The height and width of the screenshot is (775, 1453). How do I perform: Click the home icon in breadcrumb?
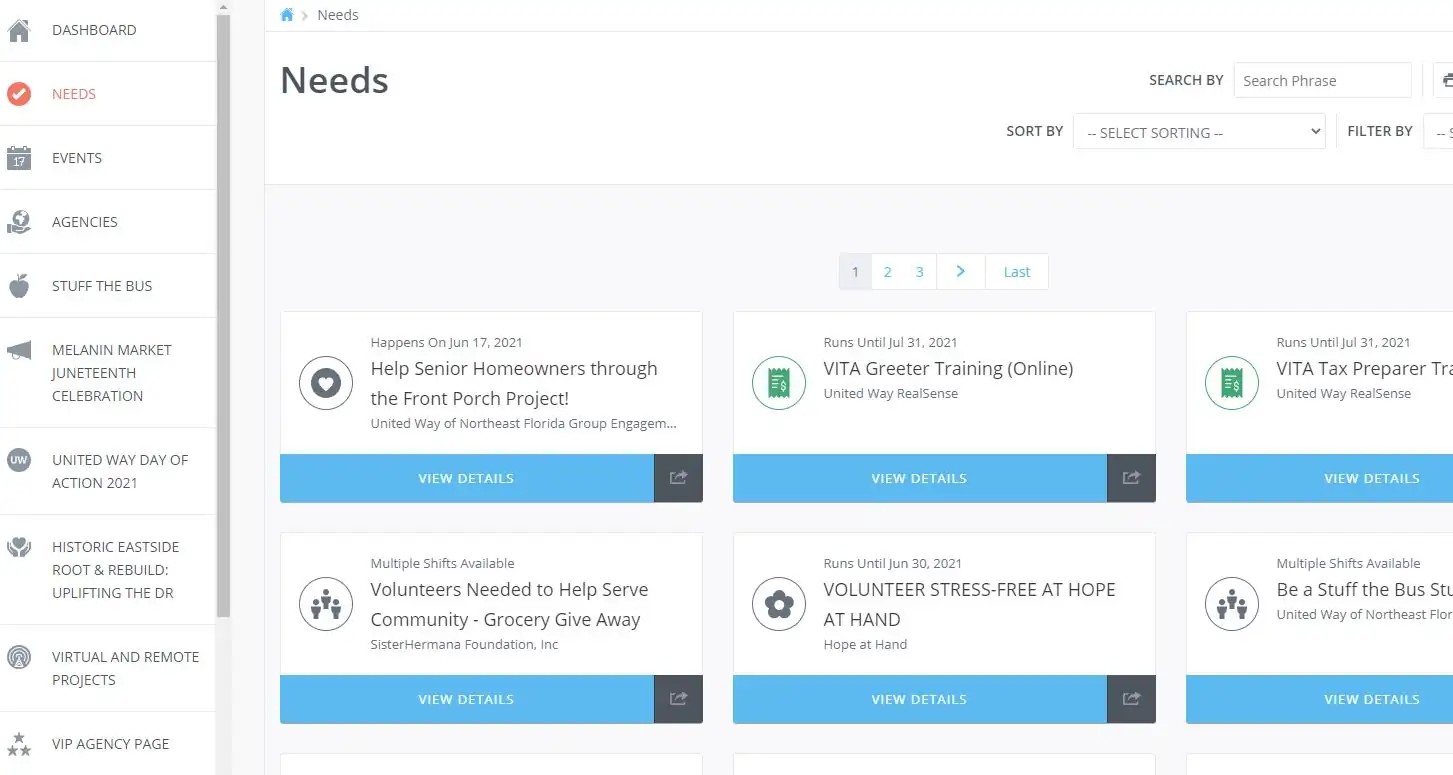tap(287, 15)
